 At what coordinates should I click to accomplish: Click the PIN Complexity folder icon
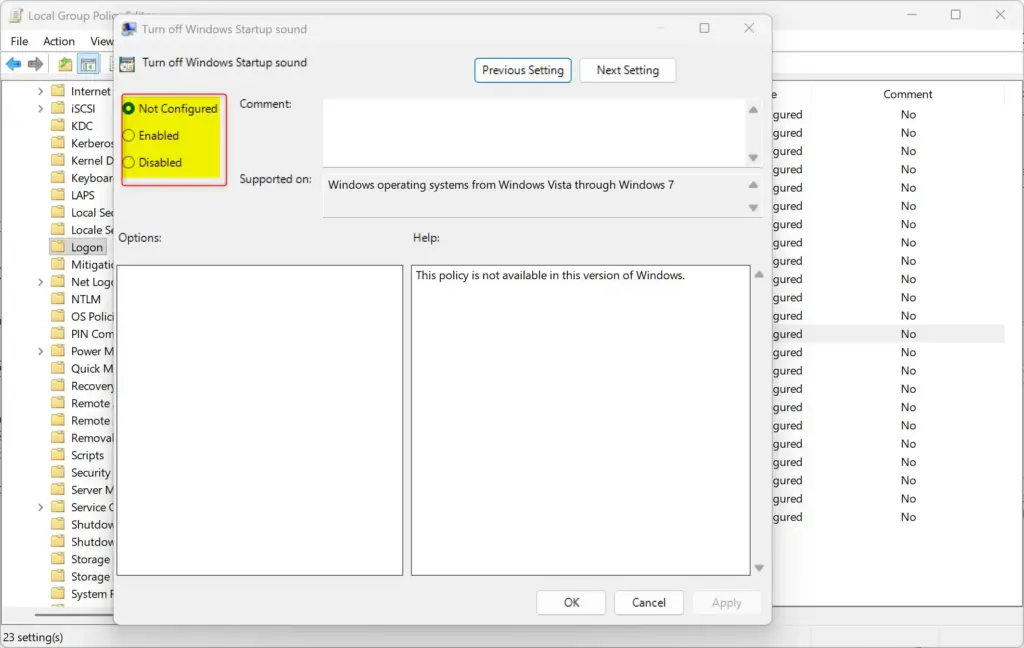pyautogui.click(x=58, y=333)
